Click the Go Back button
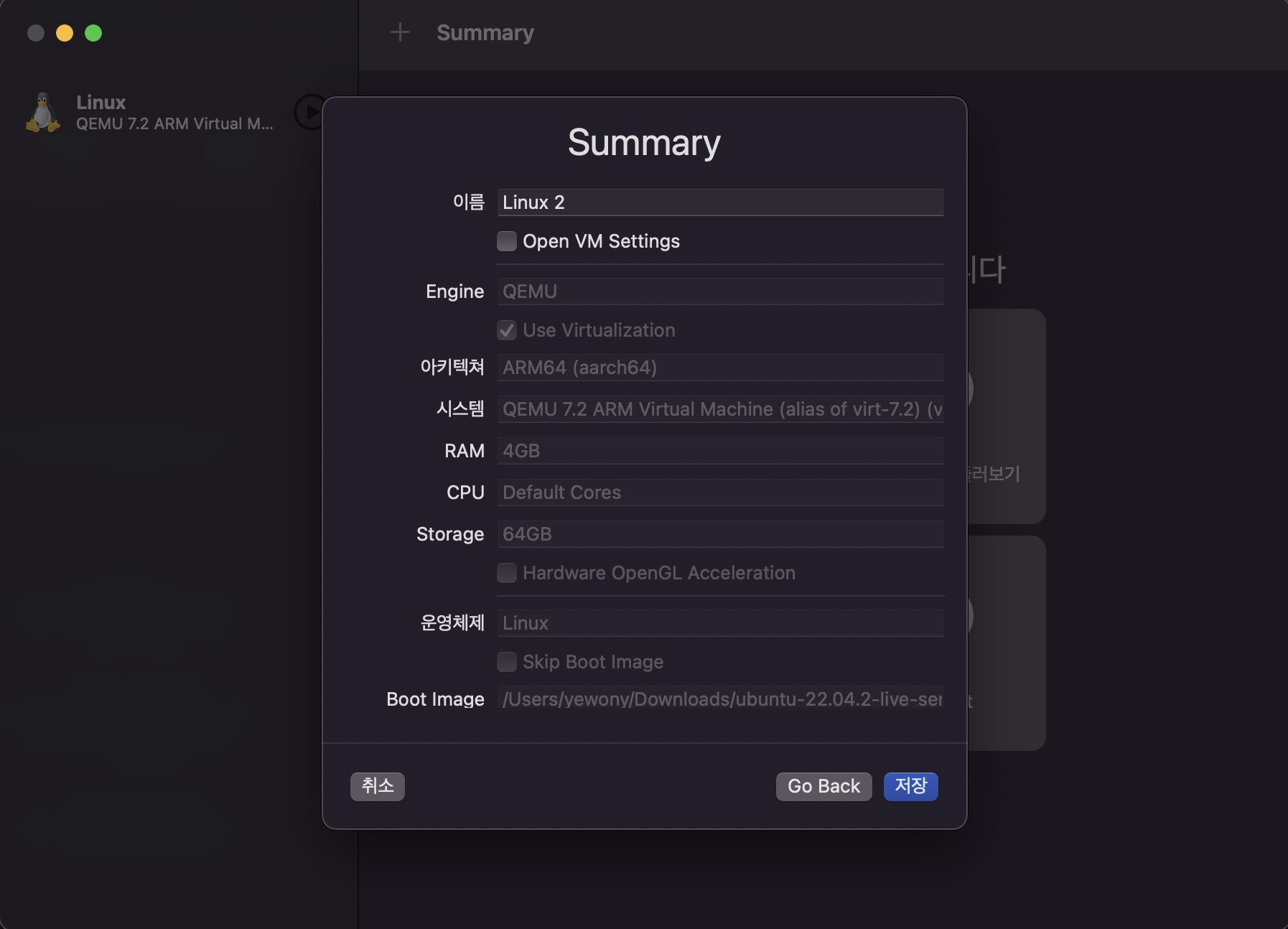Viewport: 1288px width, 929px height. (823, 786)
